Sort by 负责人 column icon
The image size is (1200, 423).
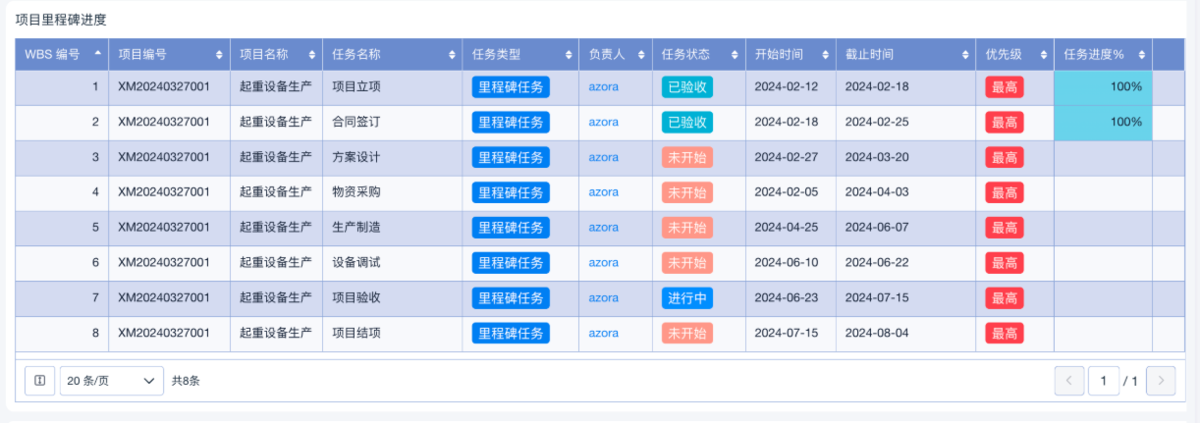641,54
